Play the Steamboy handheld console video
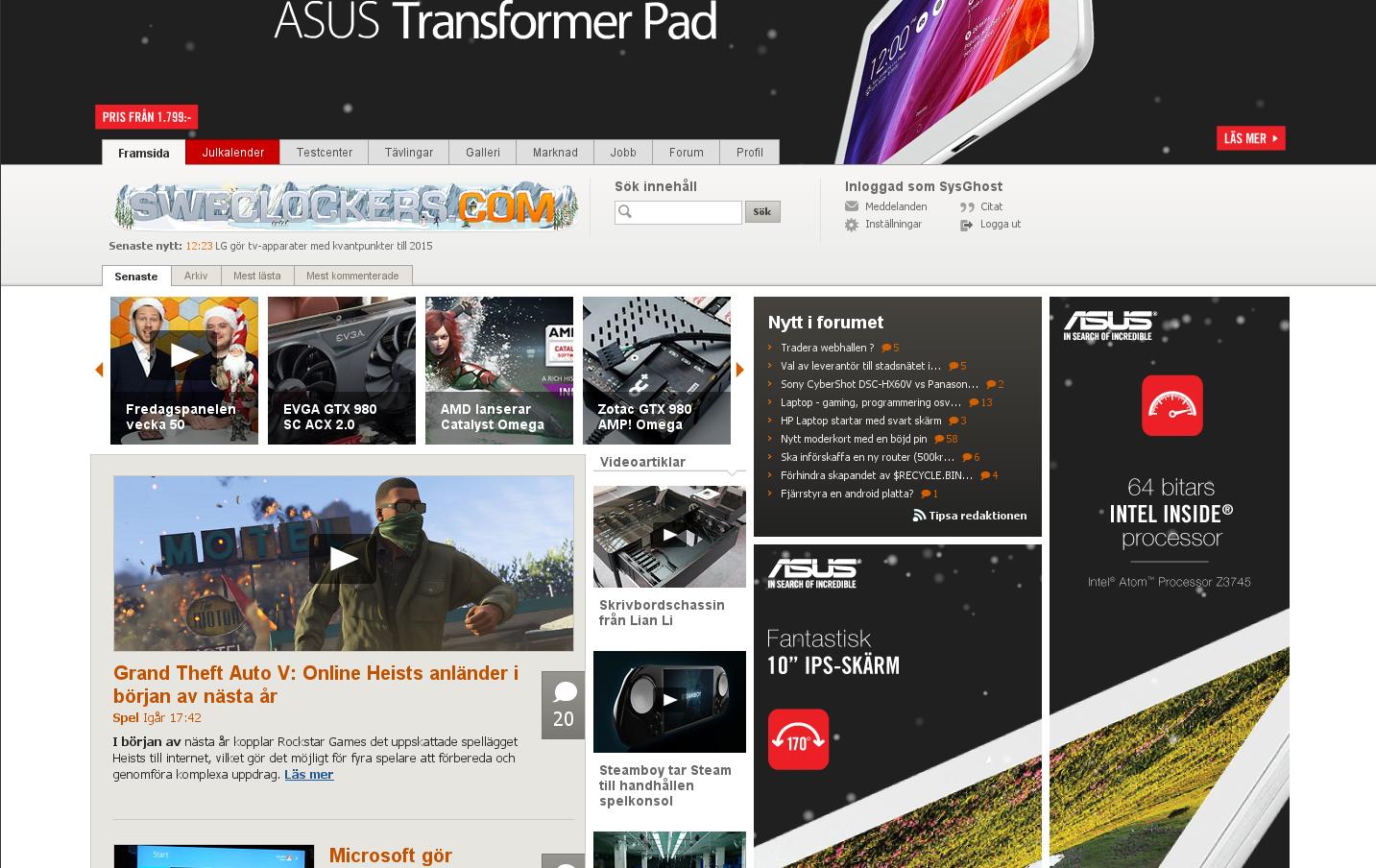The width and height of the screenshot is (1376, 868). pos(669,700)
